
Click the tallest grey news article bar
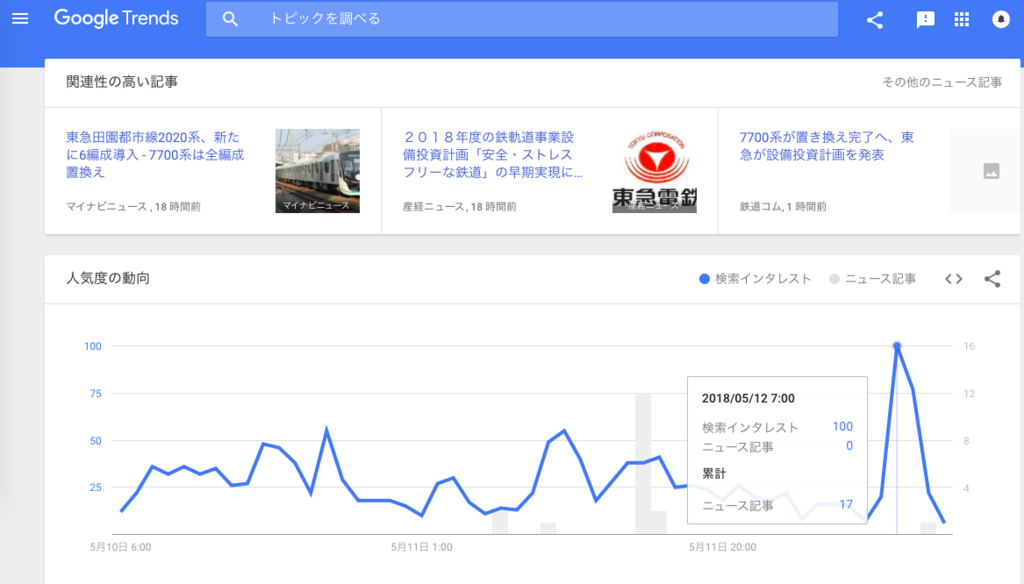tap(643, 464)
